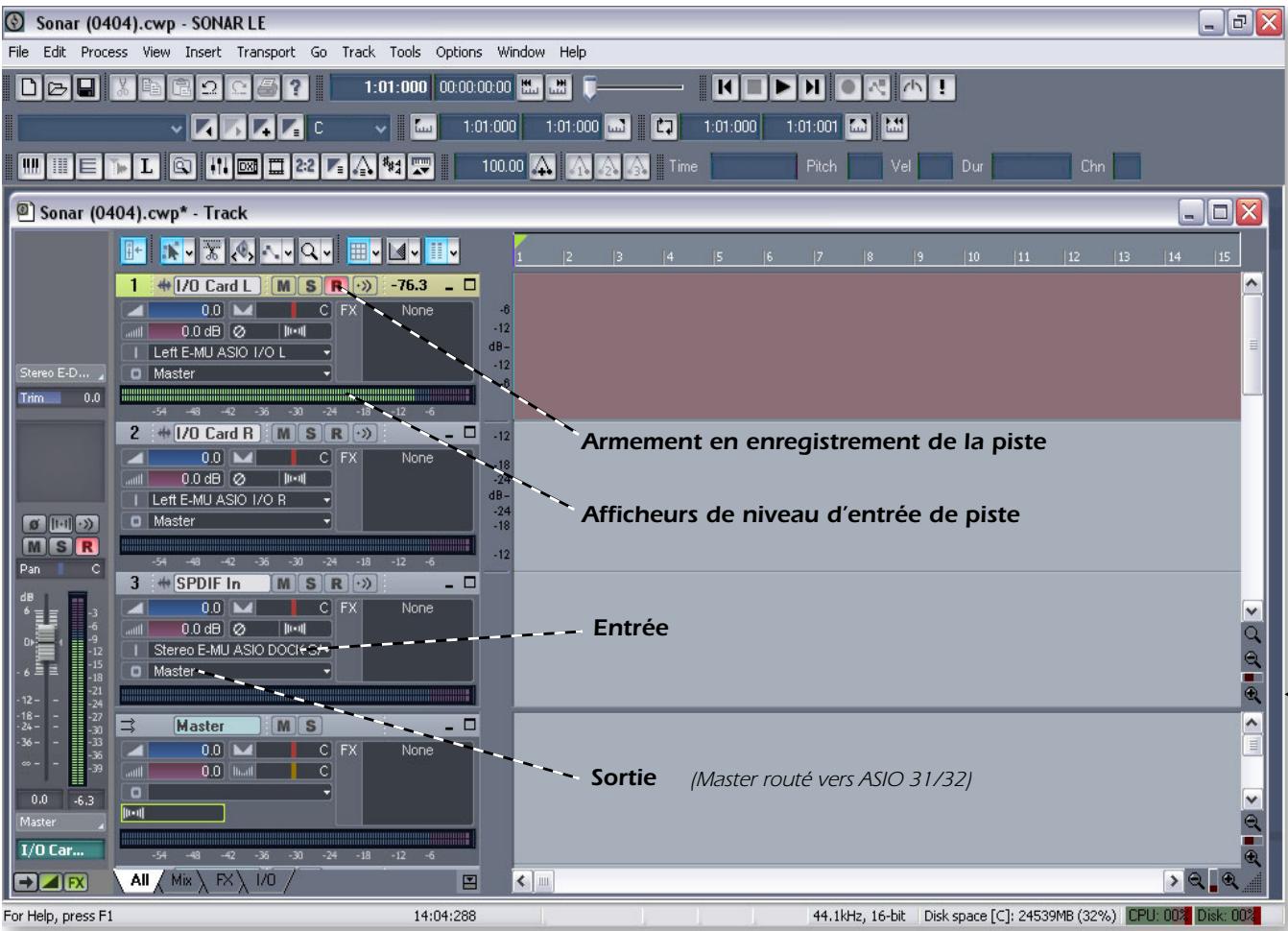The image size is (1288, 931).
Task: Open the Transport menu
Action: (x=266, y=52)
